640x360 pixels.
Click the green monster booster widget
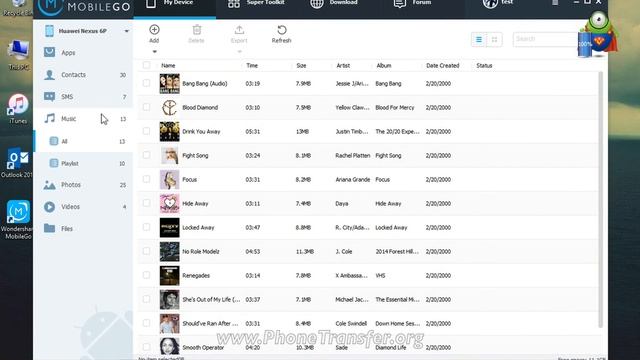(598, 33)
